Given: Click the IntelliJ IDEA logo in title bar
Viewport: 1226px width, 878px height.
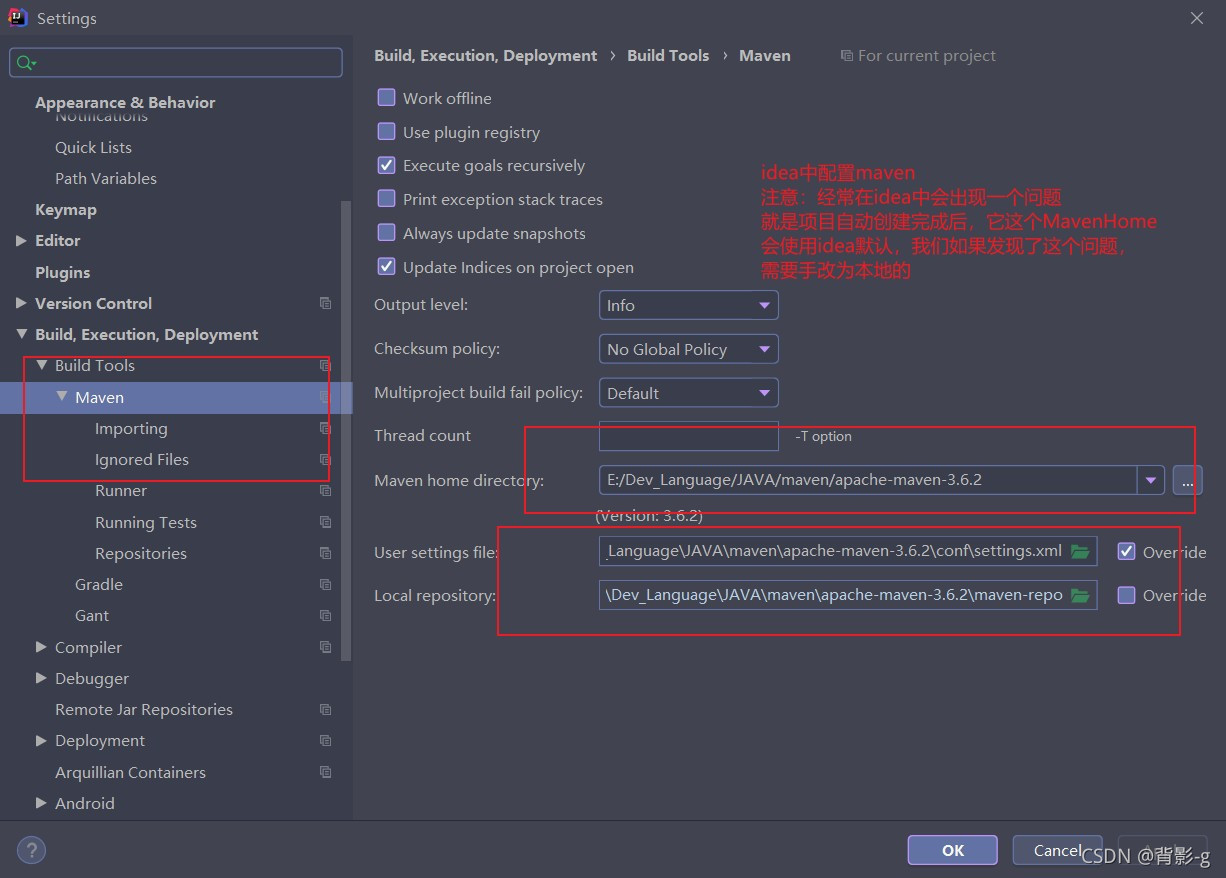Looking at the screenshot, I should (19, 18).
